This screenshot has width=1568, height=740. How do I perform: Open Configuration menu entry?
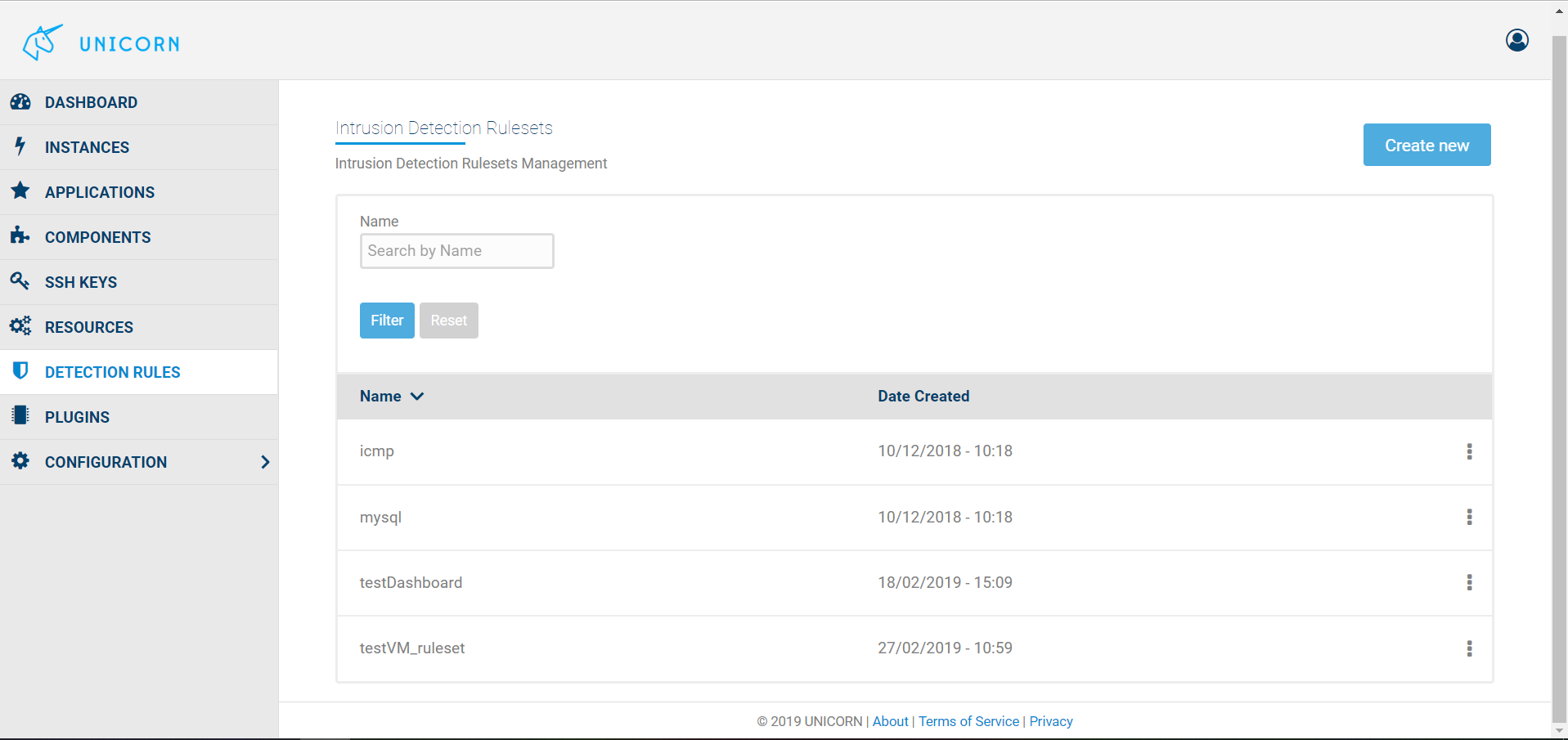[139, 462]
